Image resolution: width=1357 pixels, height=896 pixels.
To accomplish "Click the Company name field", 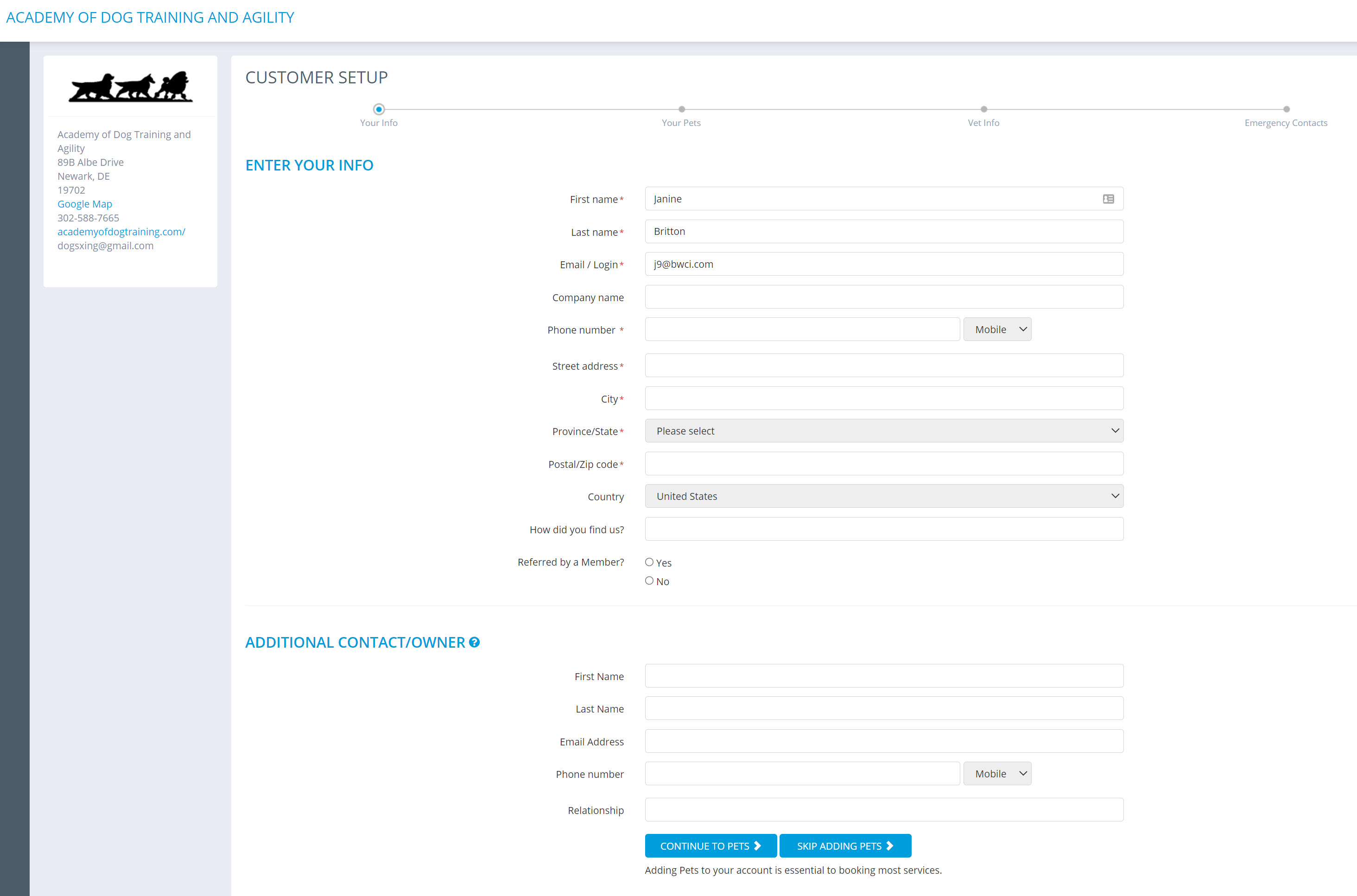I will click(x=884, y=297).
